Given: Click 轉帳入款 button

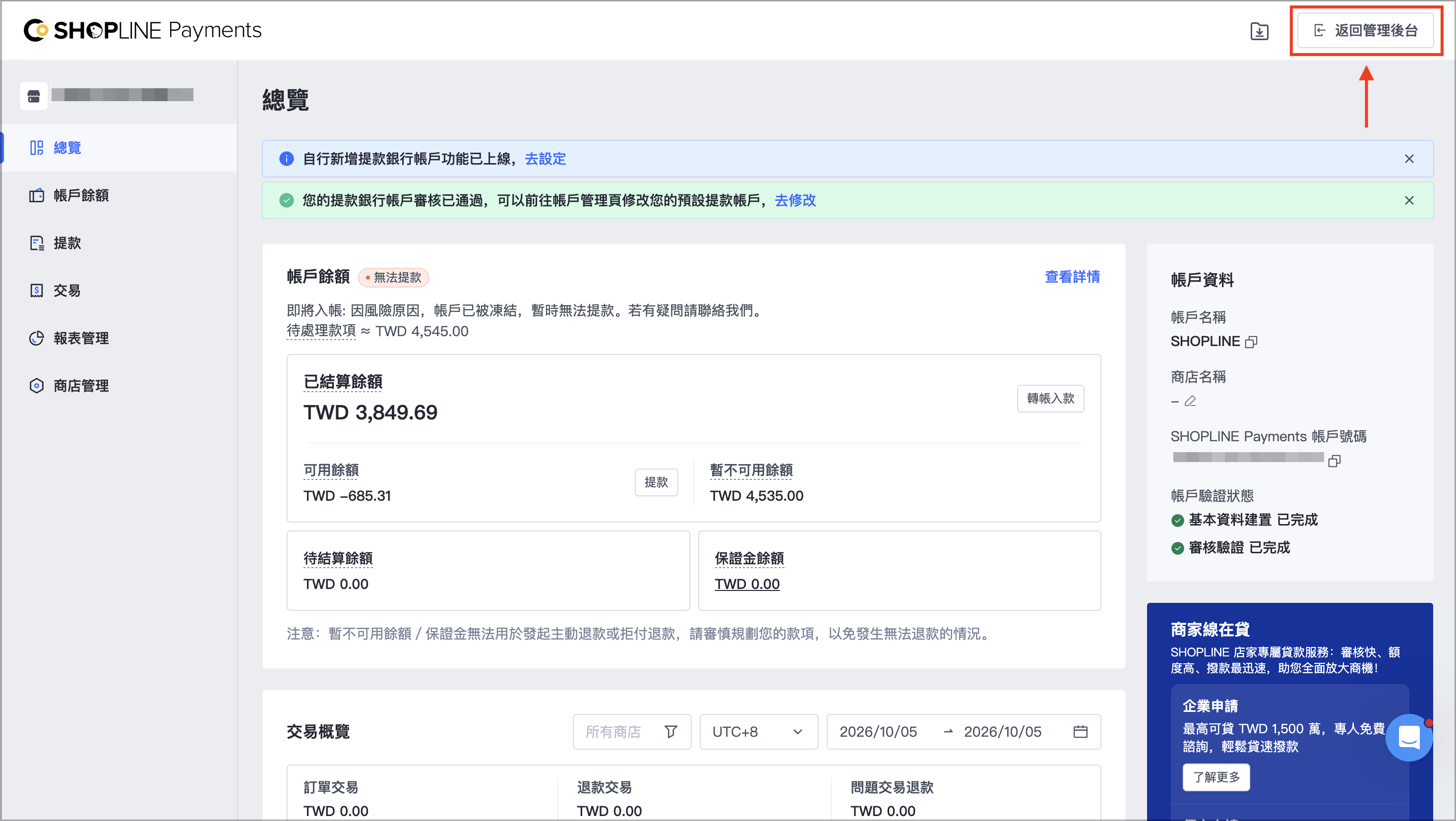Looking at the screenshot, I should pos(1050,398).
